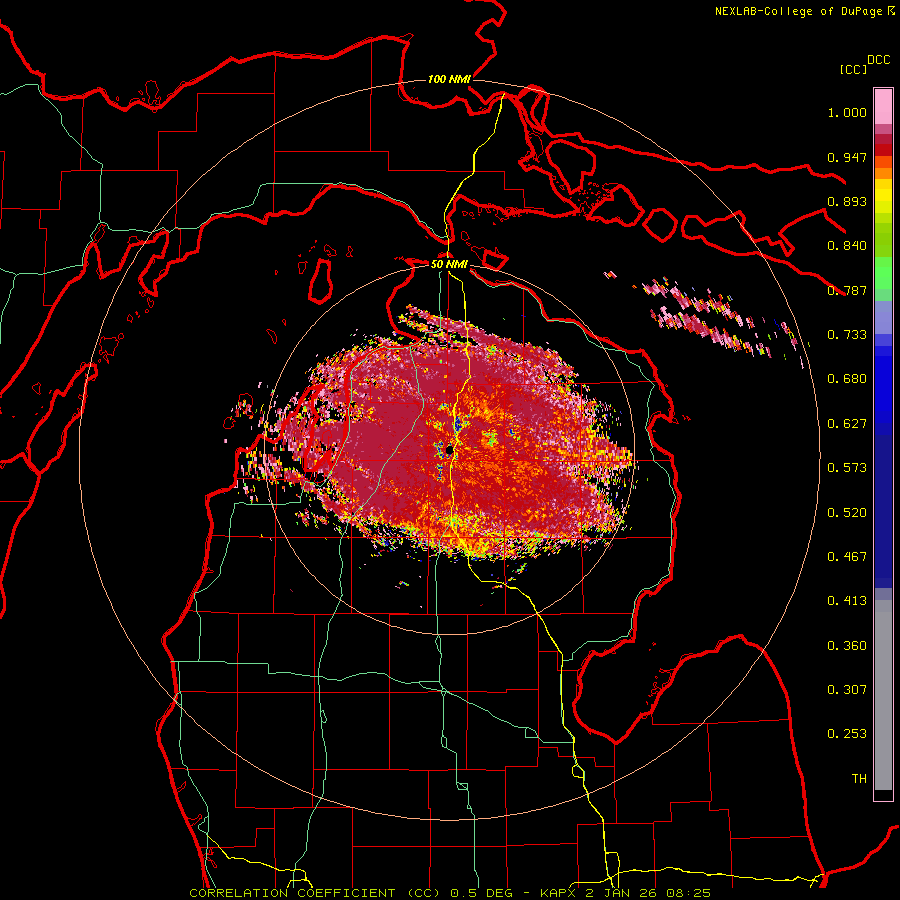Click the 0.947 legend value
900x900 pixels.
847,157
